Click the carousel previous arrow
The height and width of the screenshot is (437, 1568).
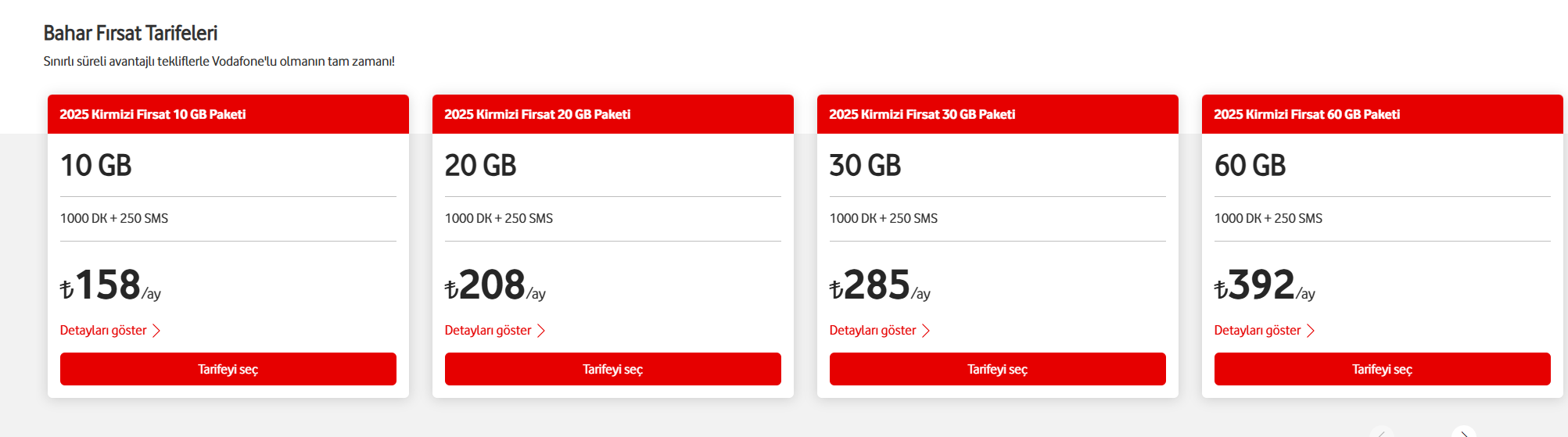pos(1381,433)
